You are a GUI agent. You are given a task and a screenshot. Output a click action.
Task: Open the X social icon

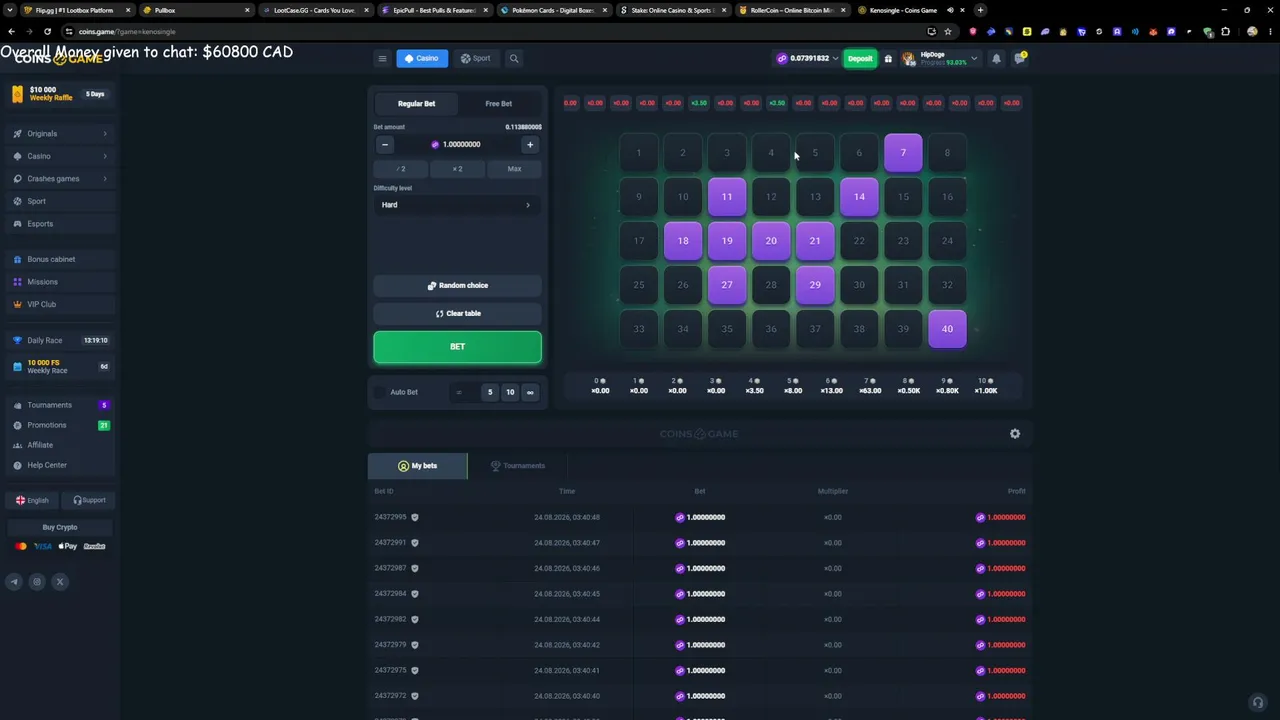tap(60, 581)
